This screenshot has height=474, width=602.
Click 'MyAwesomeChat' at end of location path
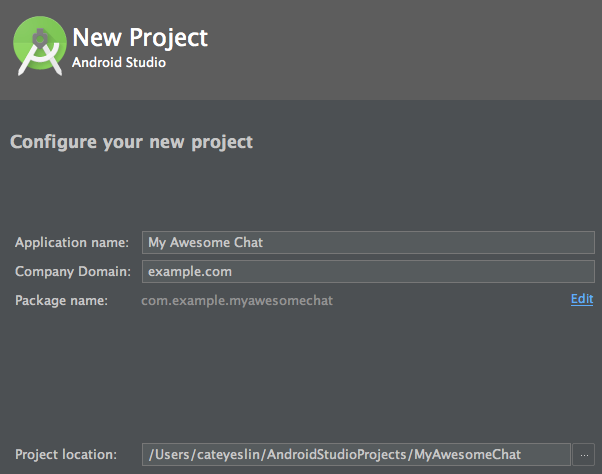pos(467,455)
